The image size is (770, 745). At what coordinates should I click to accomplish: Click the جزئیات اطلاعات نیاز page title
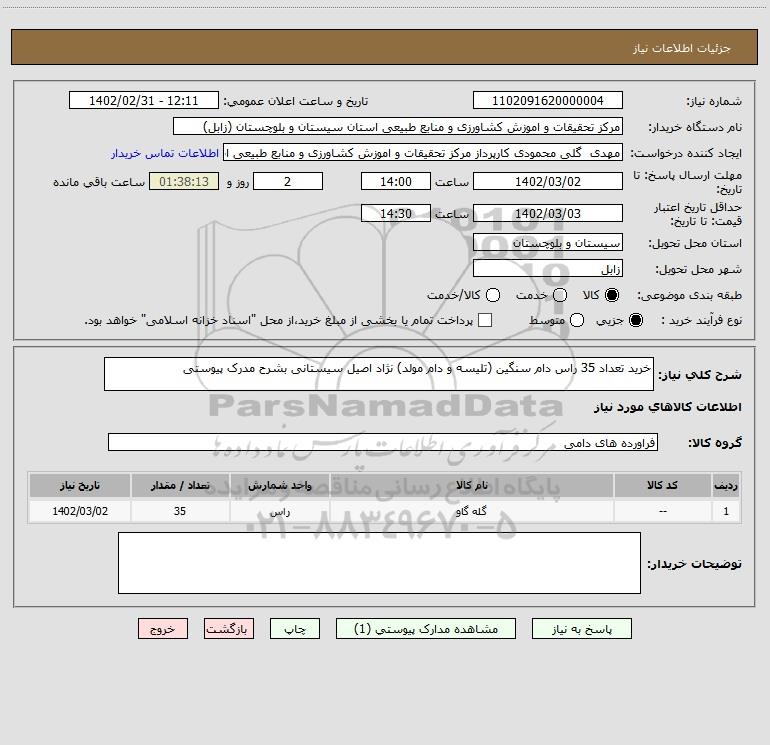pos(682,48)
